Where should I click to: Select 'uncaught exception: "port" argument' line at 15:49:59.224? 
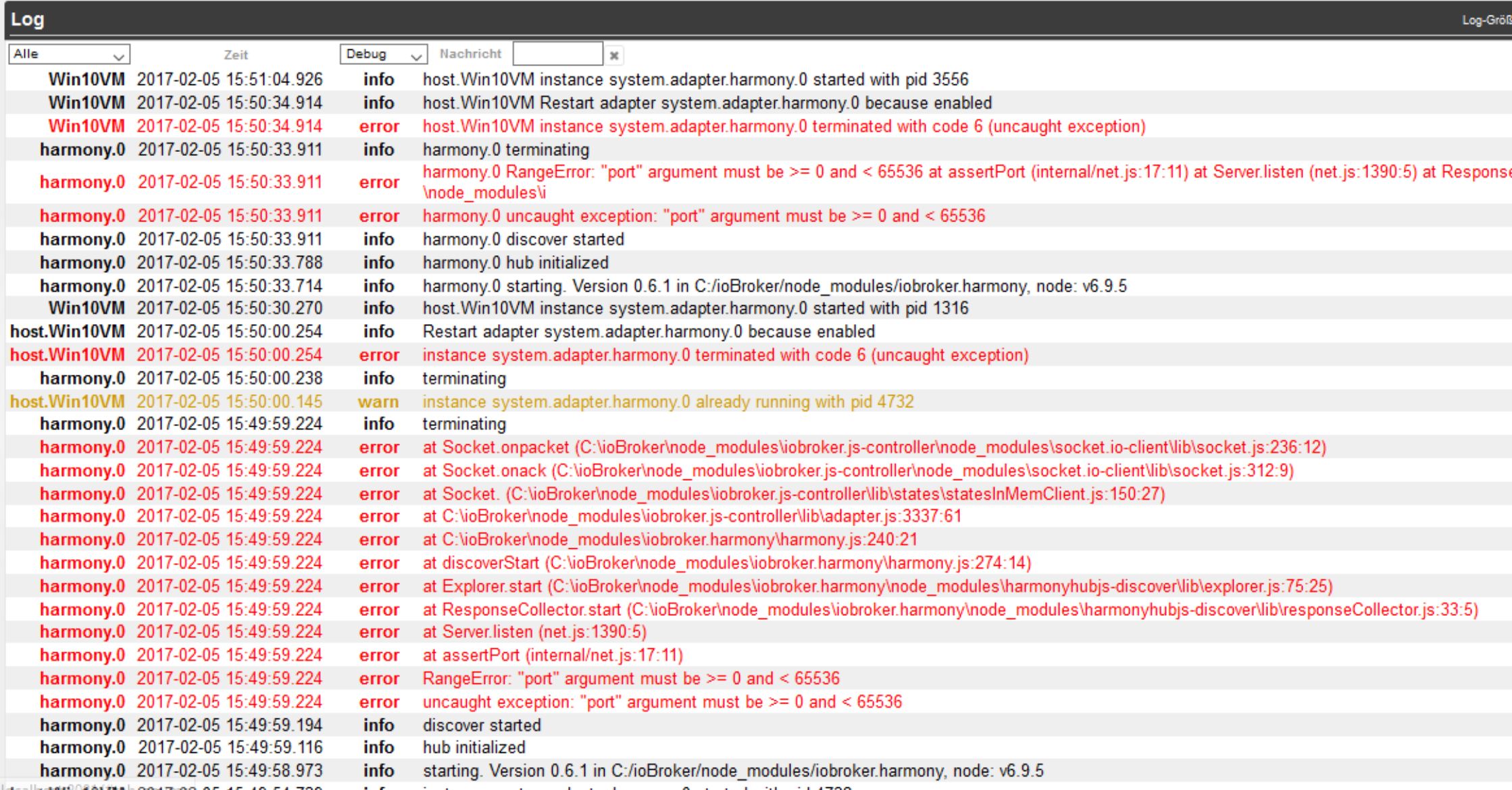(x=662, y=702)
